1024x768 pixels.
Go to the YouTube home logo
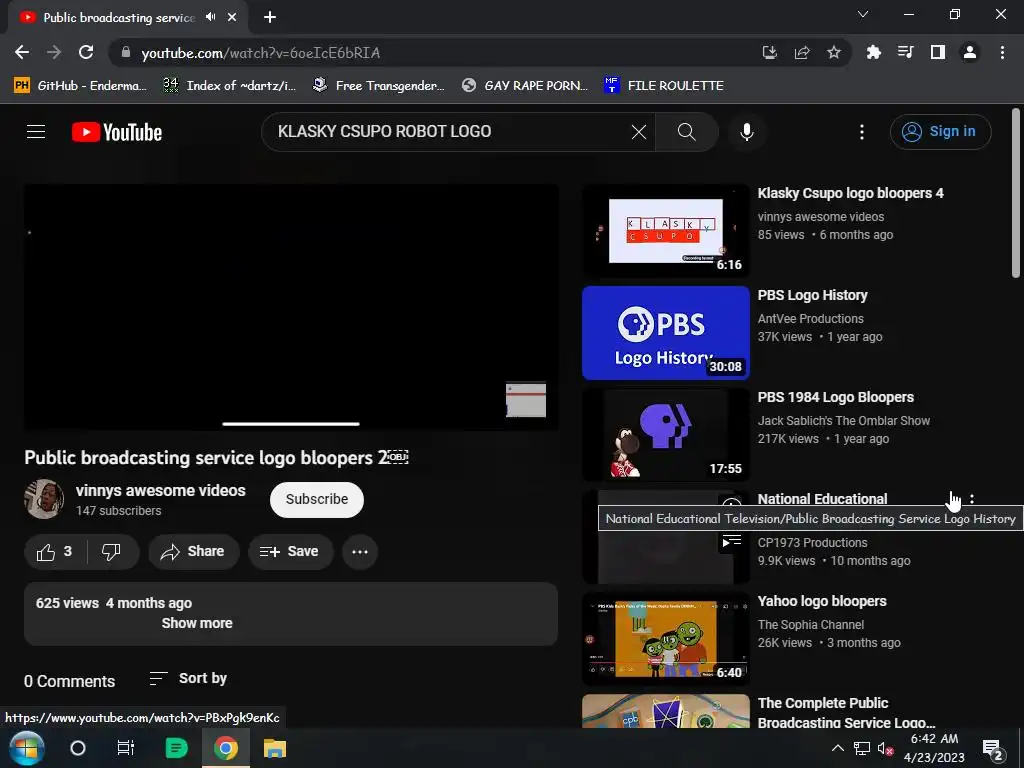pyautogui.click(x=117, y=132)
